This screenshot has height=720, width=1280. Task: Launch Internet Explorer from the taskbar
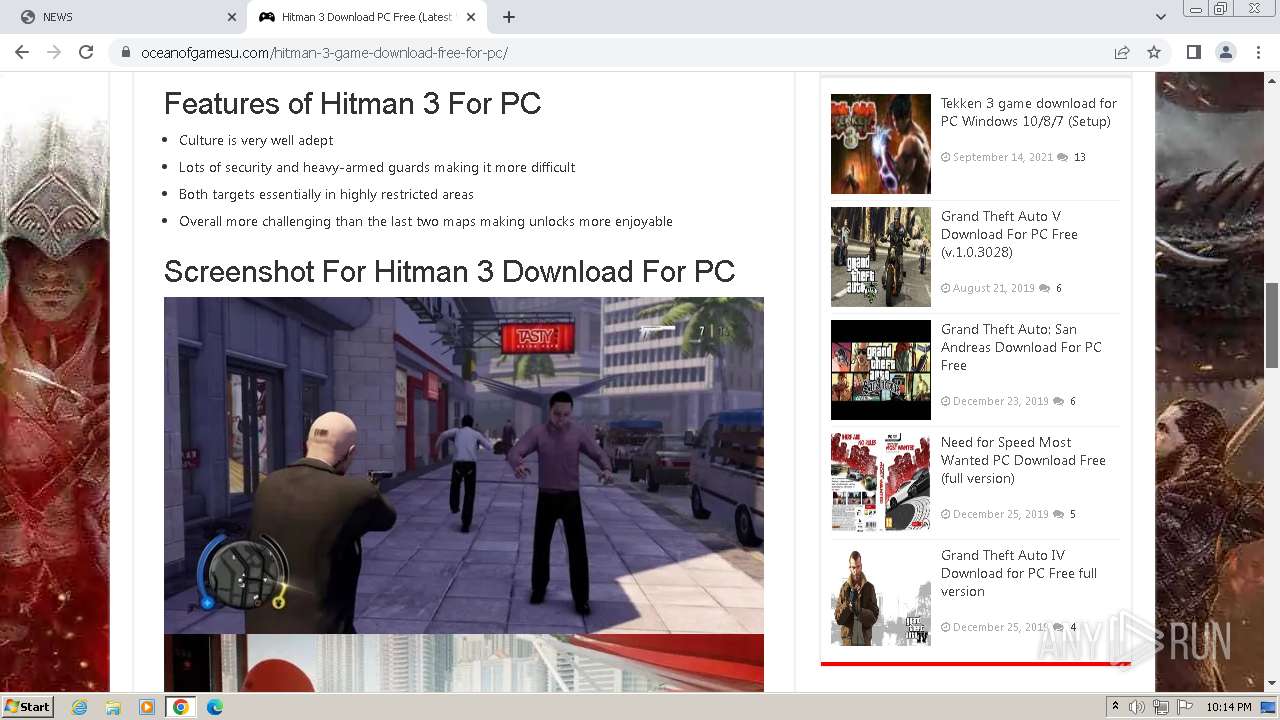pos(79,707)
